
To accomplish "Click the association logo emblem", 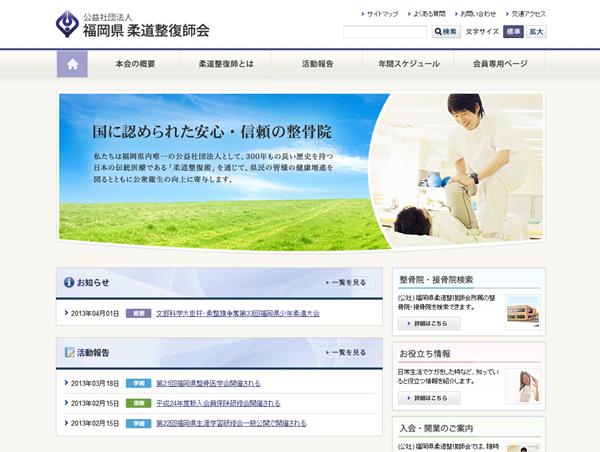I will tap(67, 24).
